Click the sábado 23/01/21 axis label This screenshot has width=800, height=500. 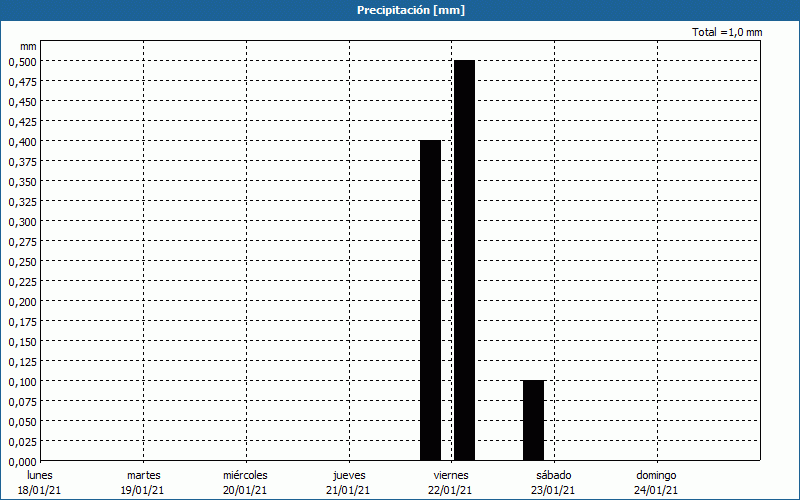click(x=553, y=483)
